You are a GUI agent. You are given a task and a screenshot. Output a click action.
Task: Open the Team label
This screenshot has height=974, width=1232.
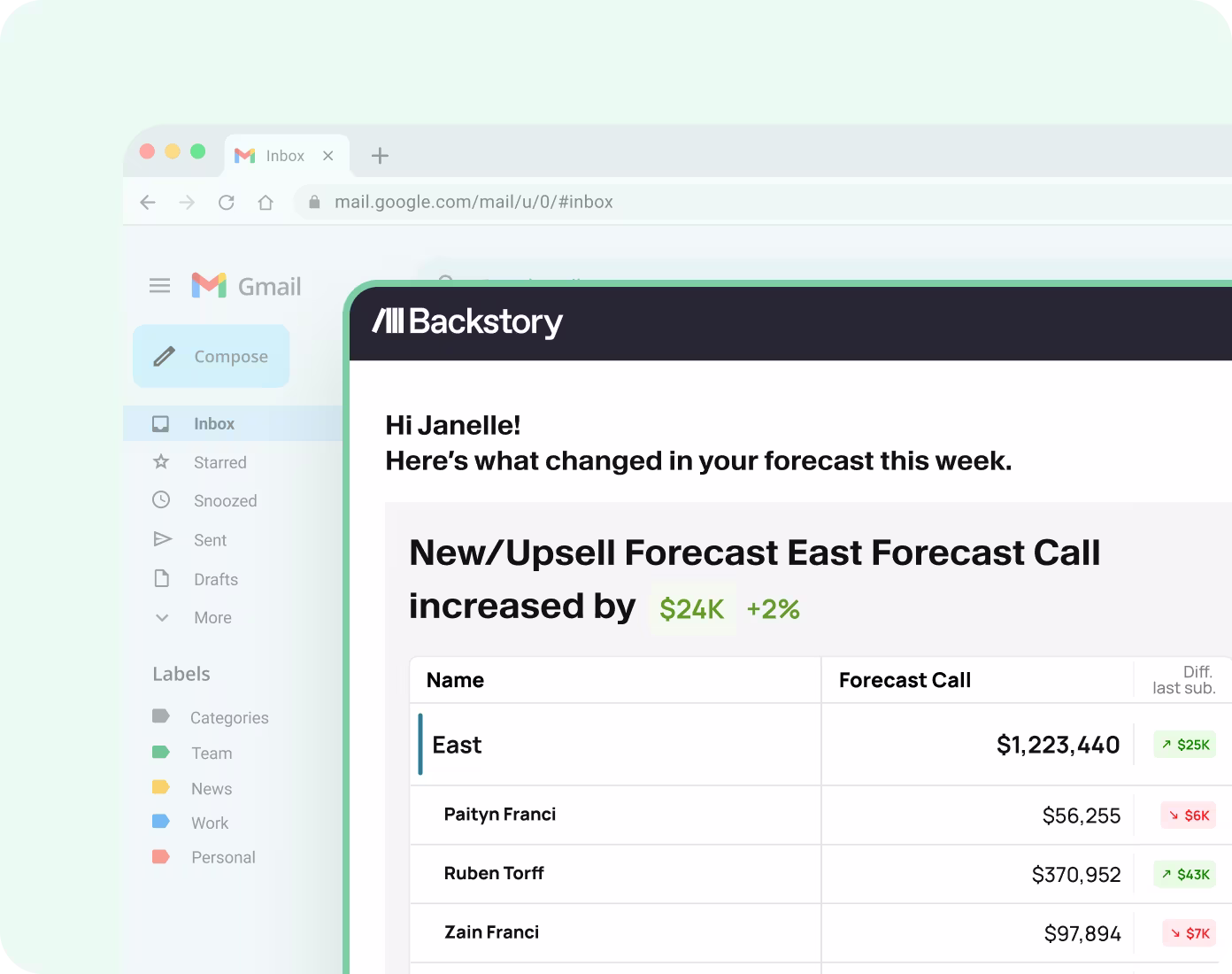[x=212, y=754]
